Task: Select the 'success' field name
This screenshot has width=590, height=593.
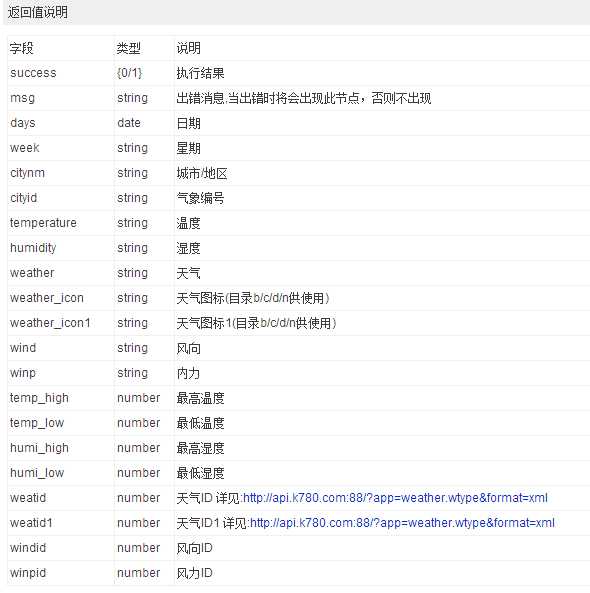Action: 33,73
